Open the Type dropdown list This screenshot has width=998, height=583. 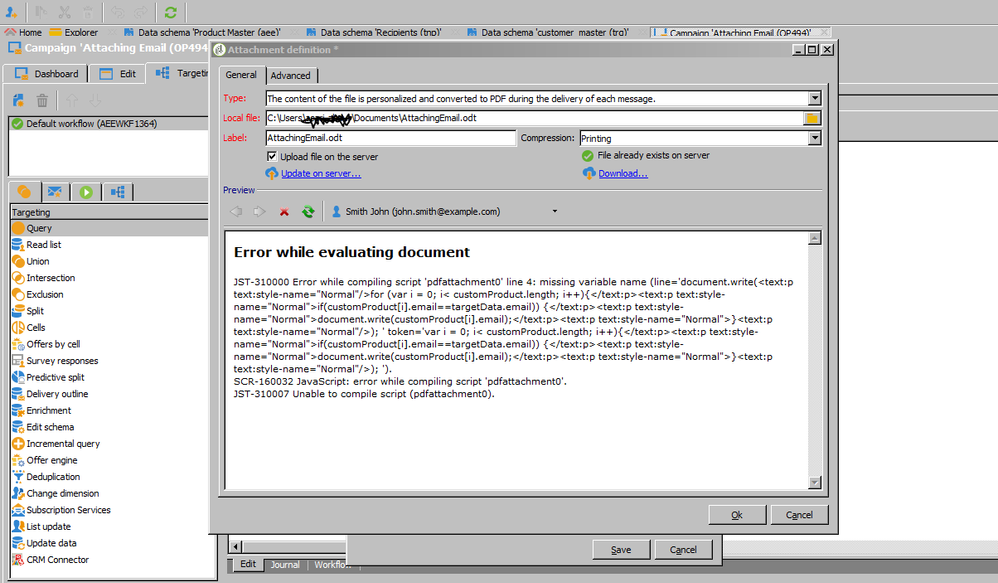coord(815,98)
